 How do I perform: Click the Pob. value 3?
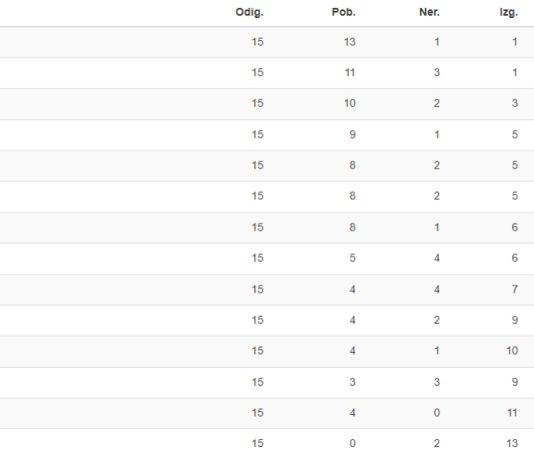pyautogui.click(x=352, y=382)
